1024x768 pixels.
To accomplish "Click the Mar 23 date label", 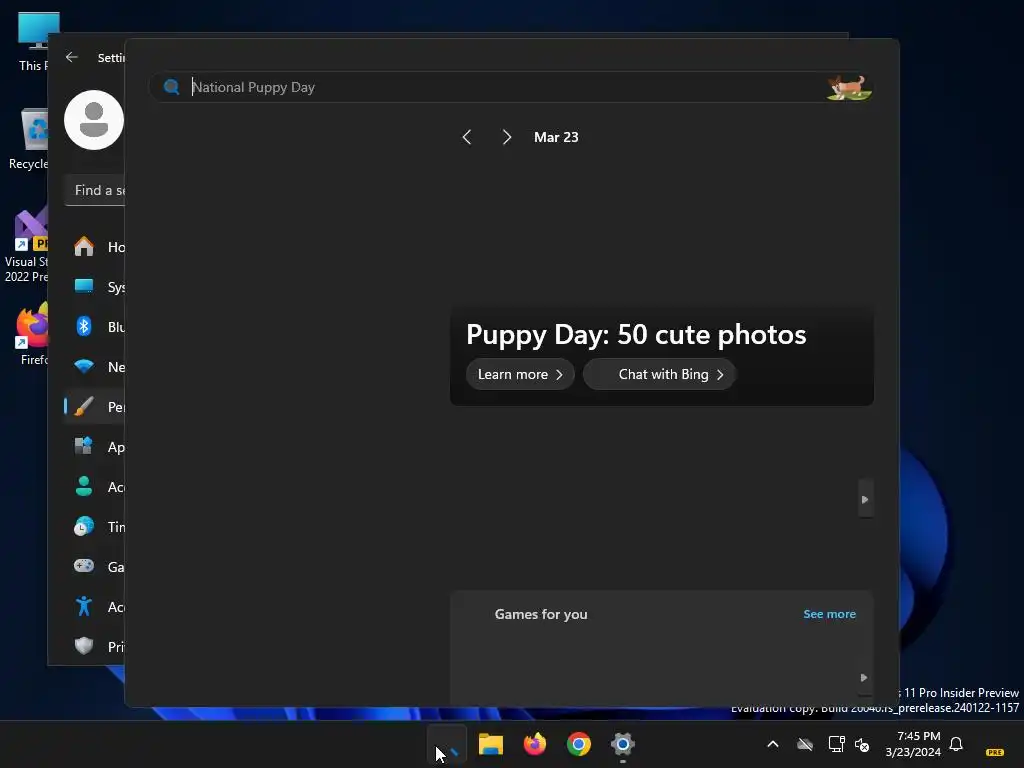I will pos(556,137).
